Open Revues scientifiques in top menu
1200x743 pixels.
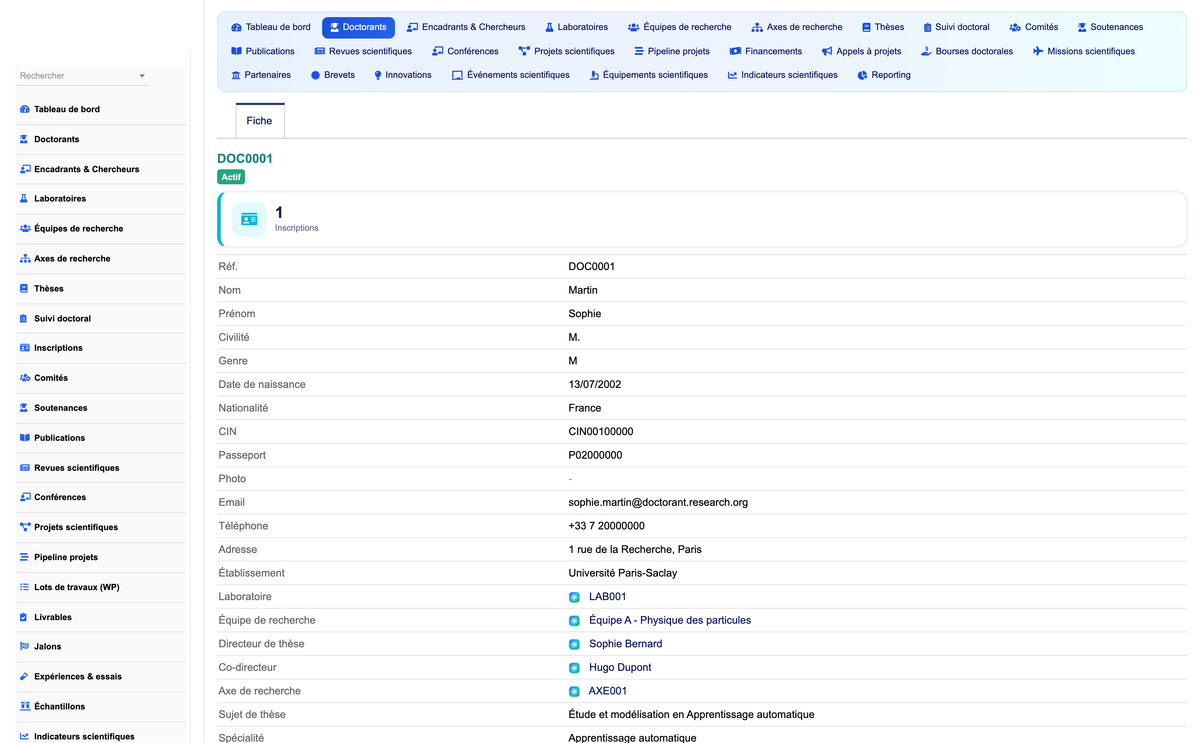[363, 51]
